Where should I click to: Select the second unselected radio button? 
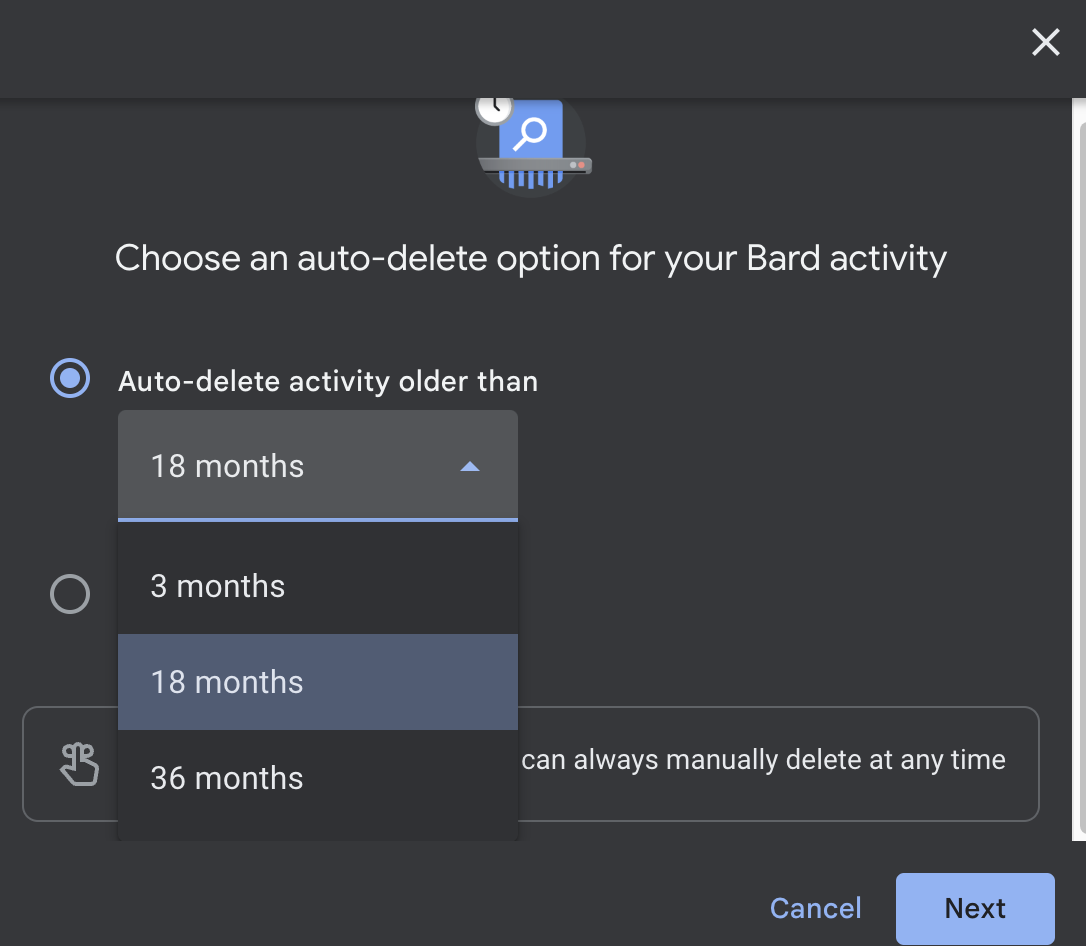pos(70,594)
